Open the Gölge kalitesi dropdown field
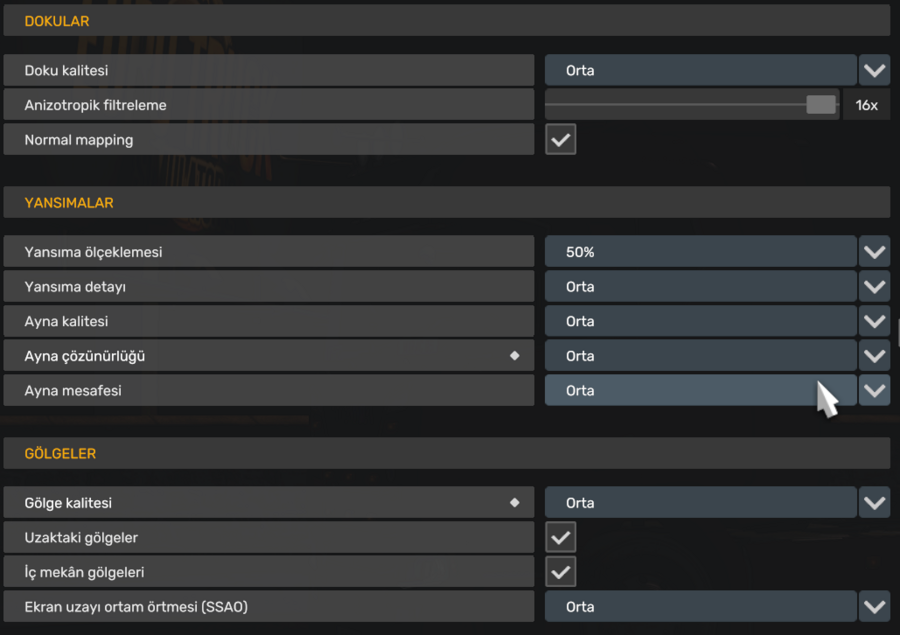 point(700,503)
